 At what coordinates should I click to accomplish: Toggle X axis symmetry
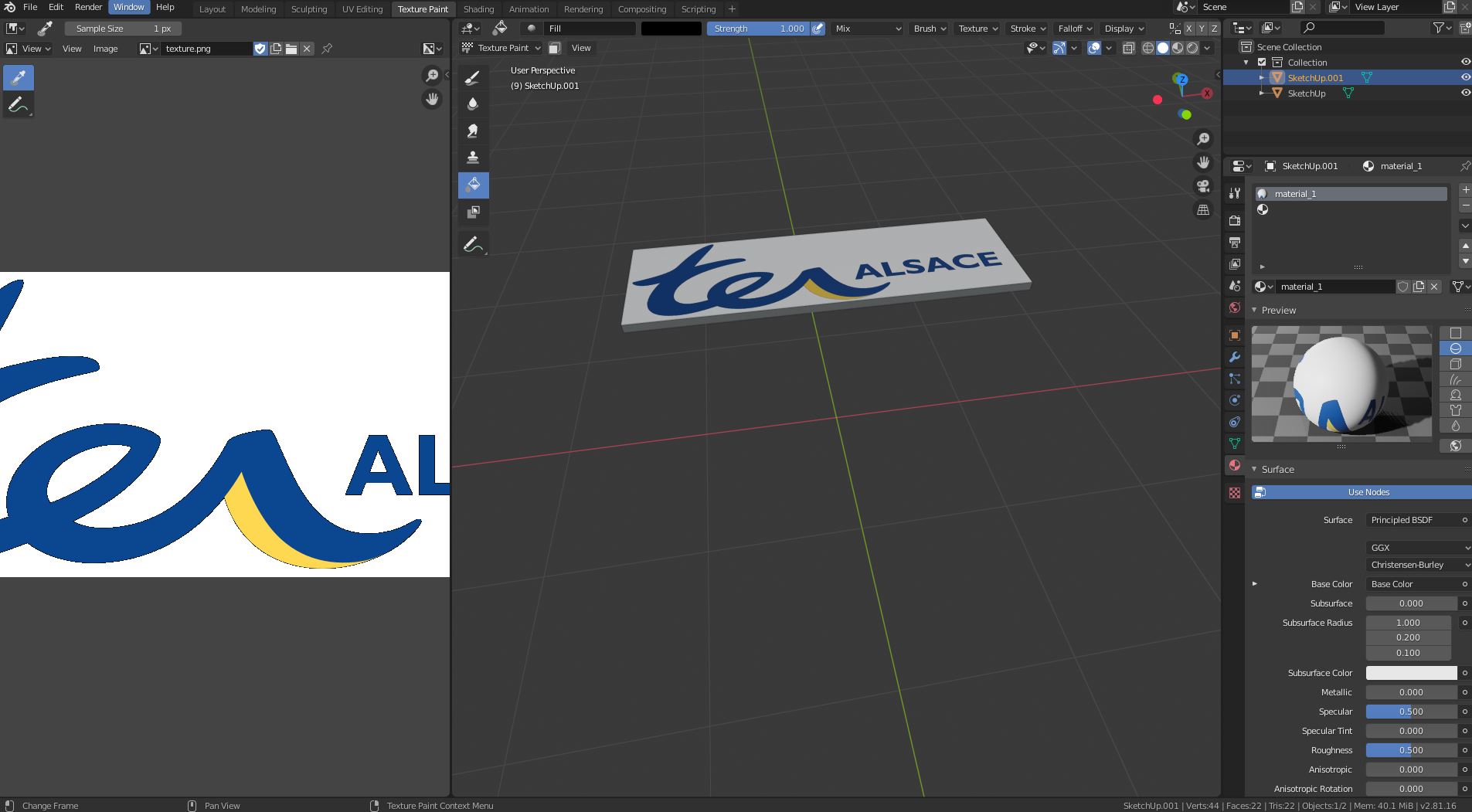(x=1188, y=29)
